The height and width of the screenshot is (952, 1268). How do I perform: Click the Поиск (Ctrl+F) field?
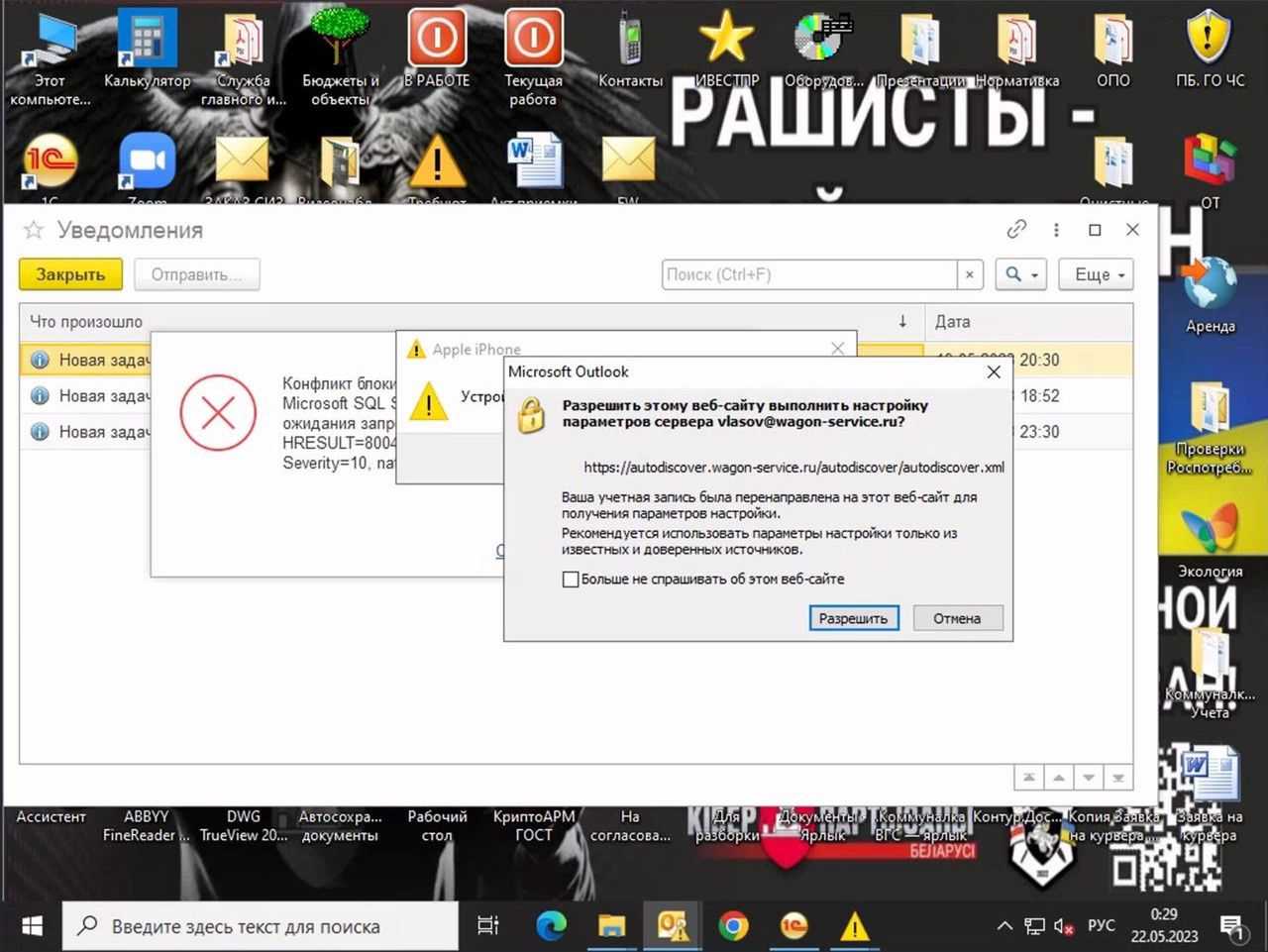(809, 274)
